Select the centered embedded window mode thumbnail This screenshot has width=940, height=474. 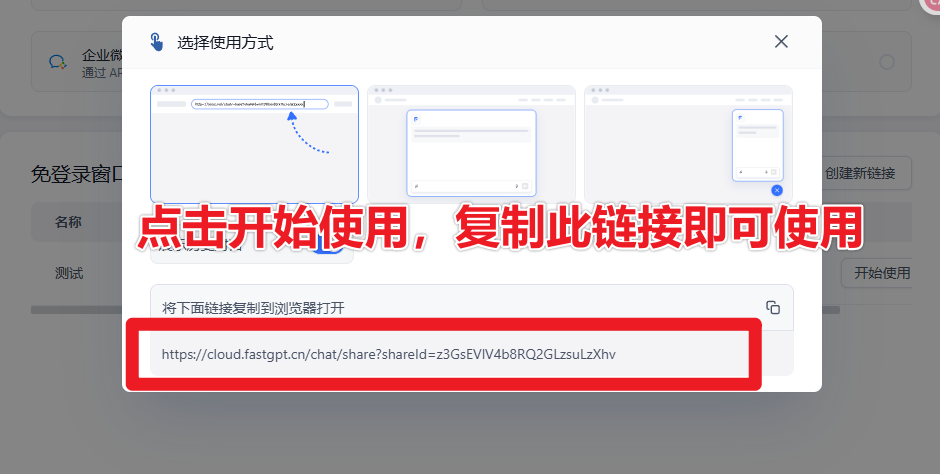point(471,144)
